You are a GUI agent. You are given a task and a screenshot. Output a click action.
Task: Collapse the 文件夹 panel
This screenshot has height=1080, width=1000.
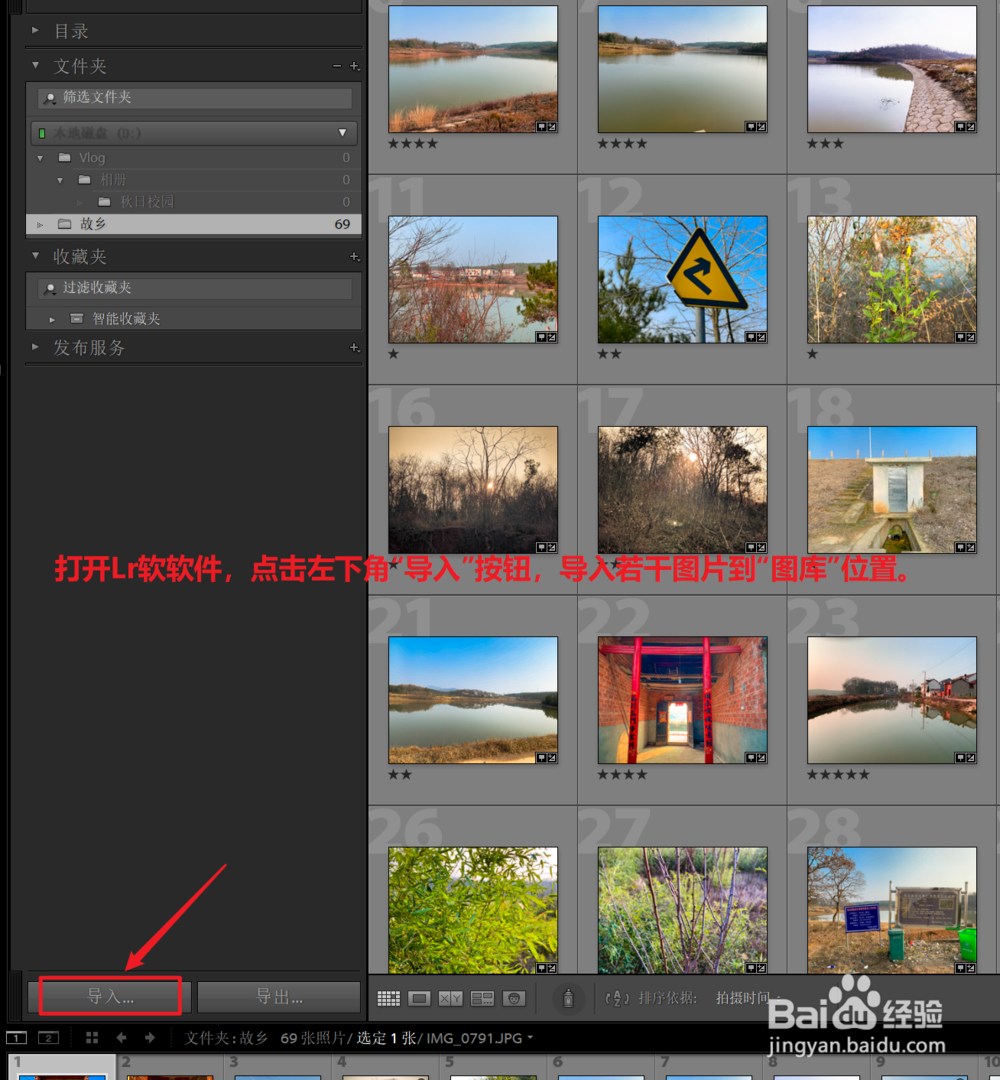point(35,65)
